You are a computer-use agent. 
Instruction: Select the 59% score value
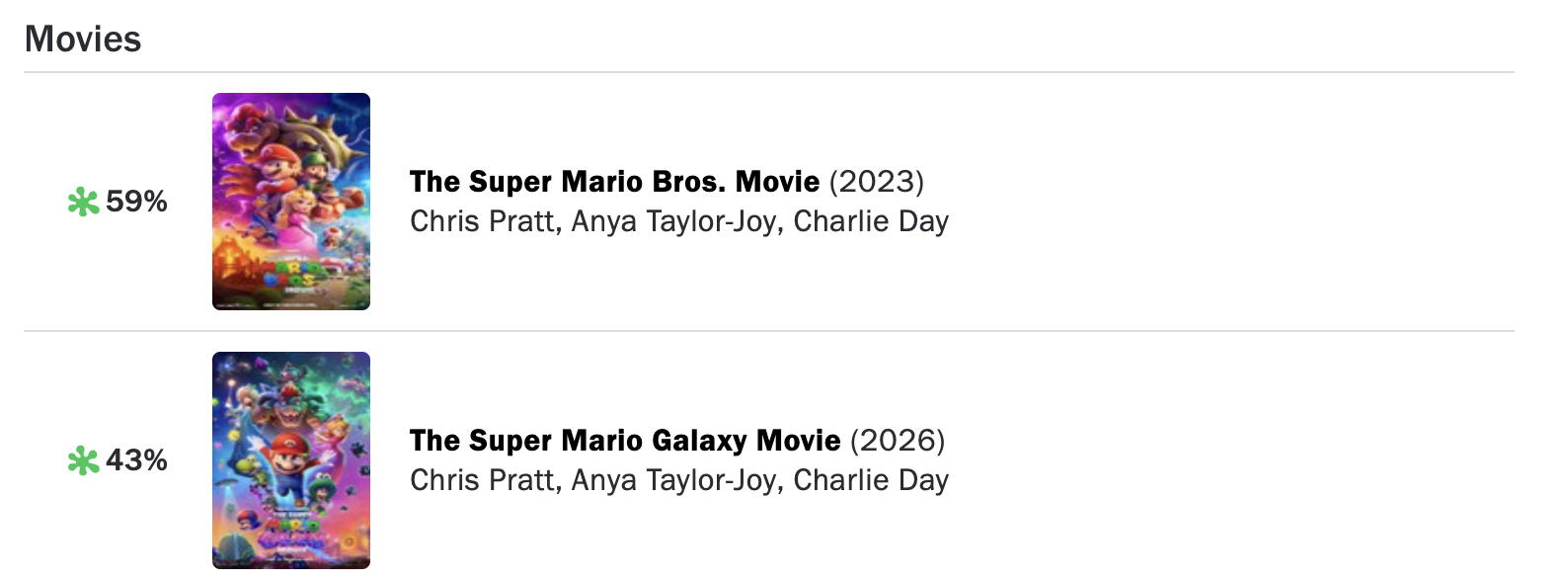136,202
